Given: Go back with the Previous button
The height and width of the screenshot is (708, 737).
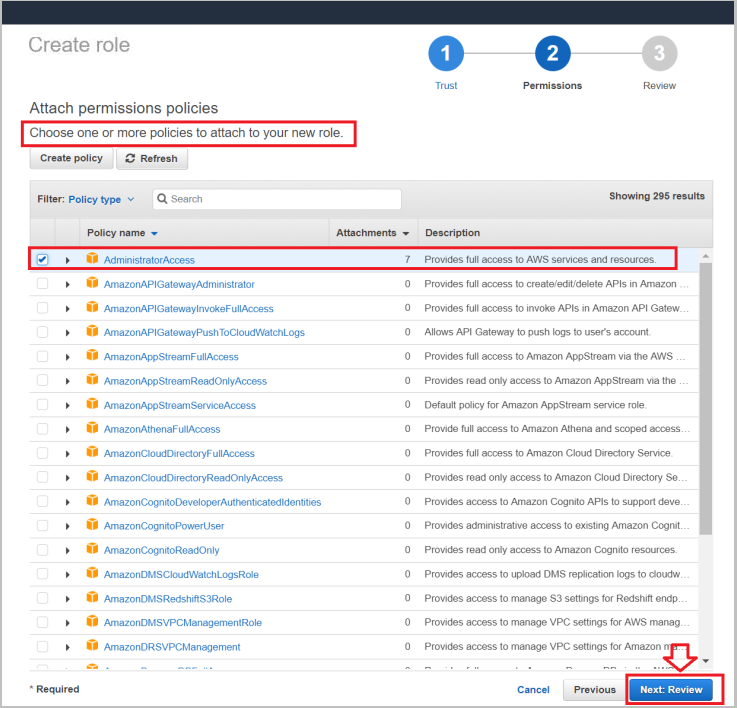Looking at the screenshot, I should (x=595, y=690).
